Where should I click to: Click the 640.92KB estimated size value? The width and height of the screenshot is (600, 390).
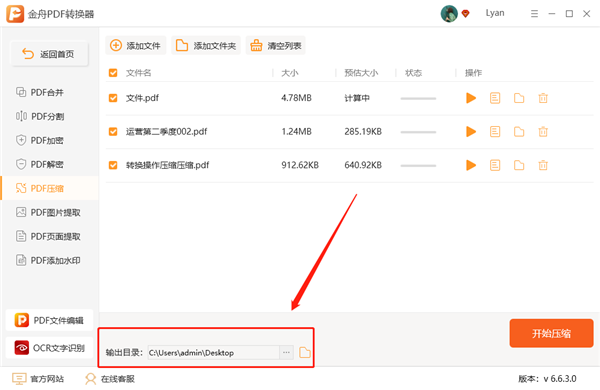click(x=363, y=165)
